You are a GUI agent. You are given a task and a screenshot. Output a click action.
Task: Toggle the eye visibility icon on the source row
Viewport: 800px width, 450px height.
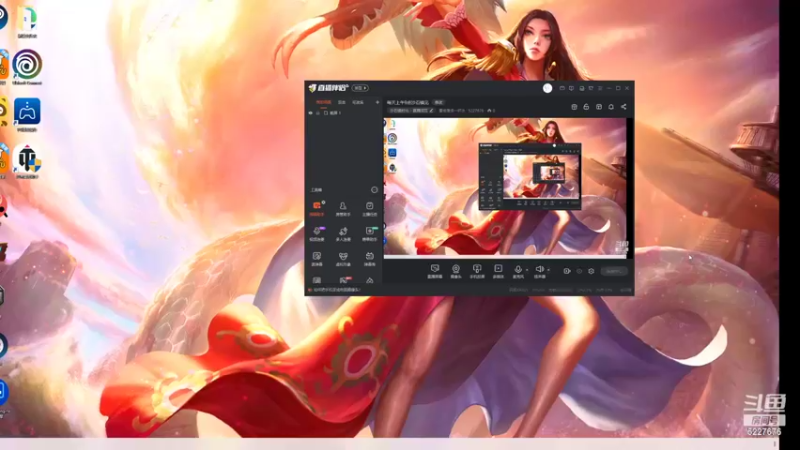(x=310, y=113)
